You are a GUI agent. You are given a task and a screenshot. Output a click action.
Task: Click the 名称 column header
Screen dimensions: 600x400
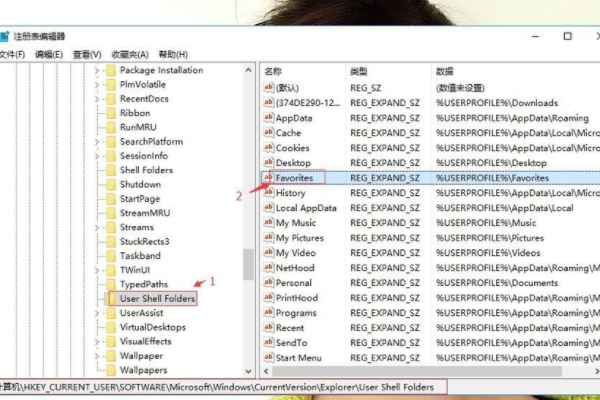click(x=274, y=72)
